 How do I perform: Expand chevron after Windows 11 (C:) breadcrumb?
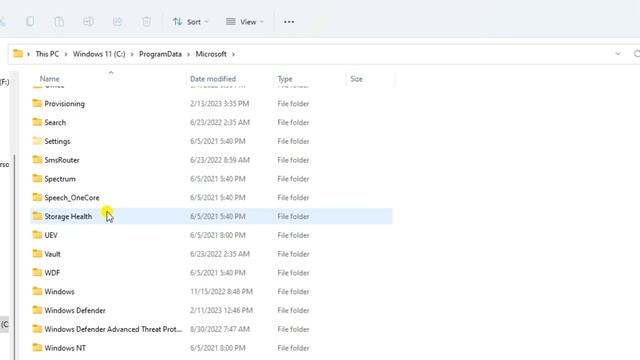pyautogui.click(x=132, y=54)
